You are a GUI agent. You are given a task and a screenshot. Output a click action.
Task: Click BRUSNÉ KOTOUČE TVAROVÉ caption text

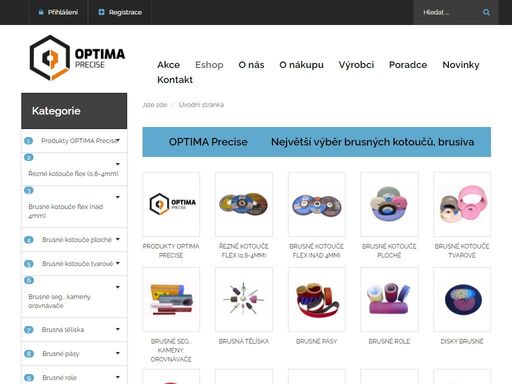[462, 251]
